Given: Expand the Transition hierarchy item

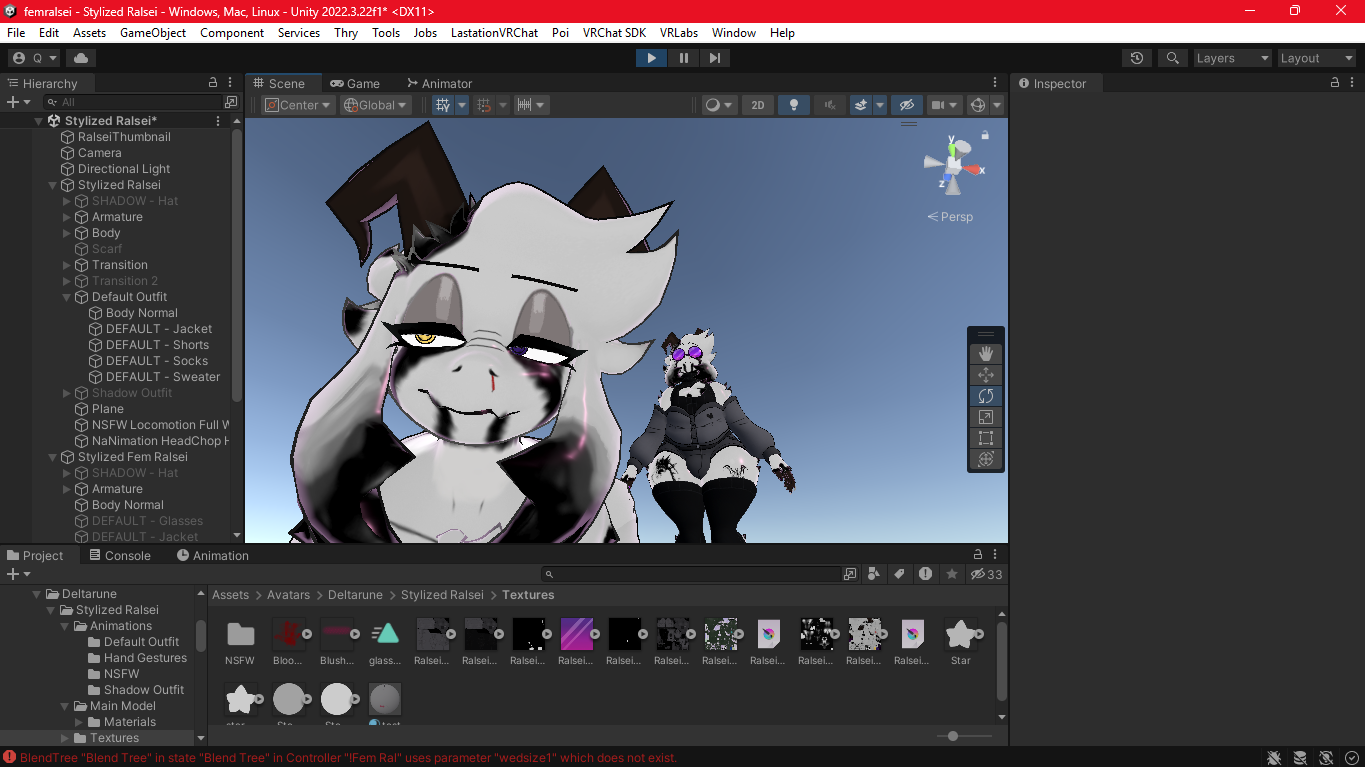Looking at the screenshot, I should [67, 265].
